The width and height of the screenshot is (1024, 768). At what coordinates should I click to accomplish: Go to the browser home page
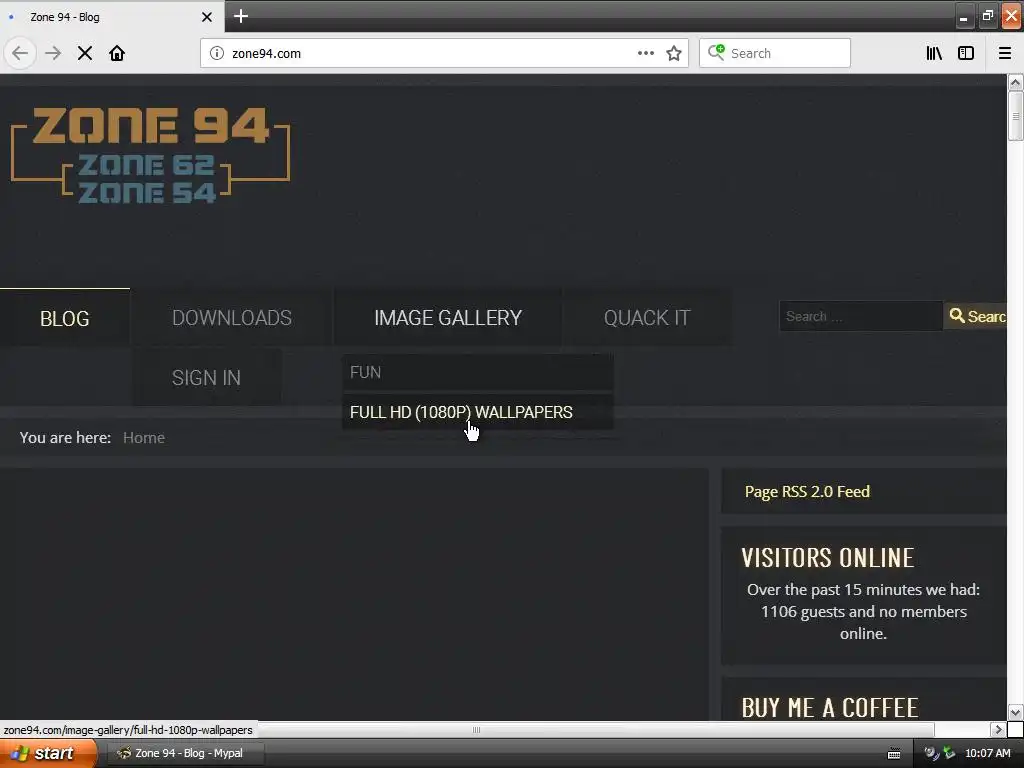click(x=117, y=53)
